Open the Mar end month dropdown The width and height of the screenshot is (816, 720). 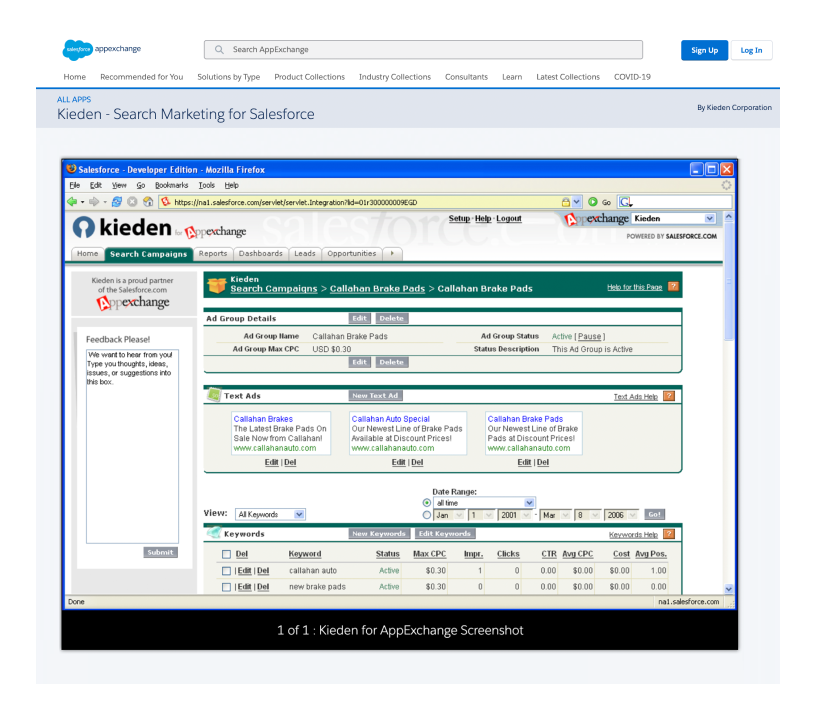tap(556, 515)
